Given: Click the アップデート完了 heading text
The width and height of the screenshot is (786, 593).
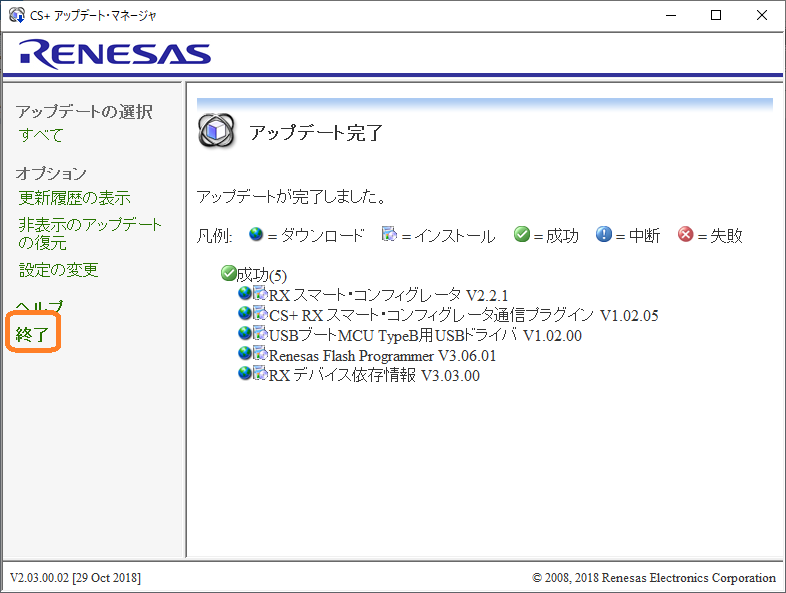Looking at the screenshot, I should click(316, 132).
